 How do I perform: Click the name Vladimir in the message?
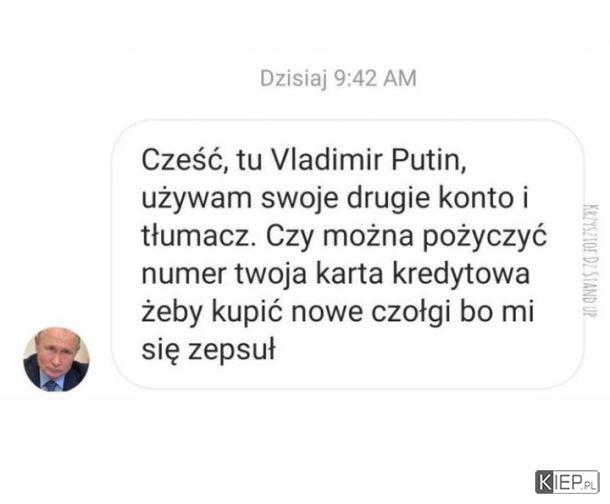326,159
